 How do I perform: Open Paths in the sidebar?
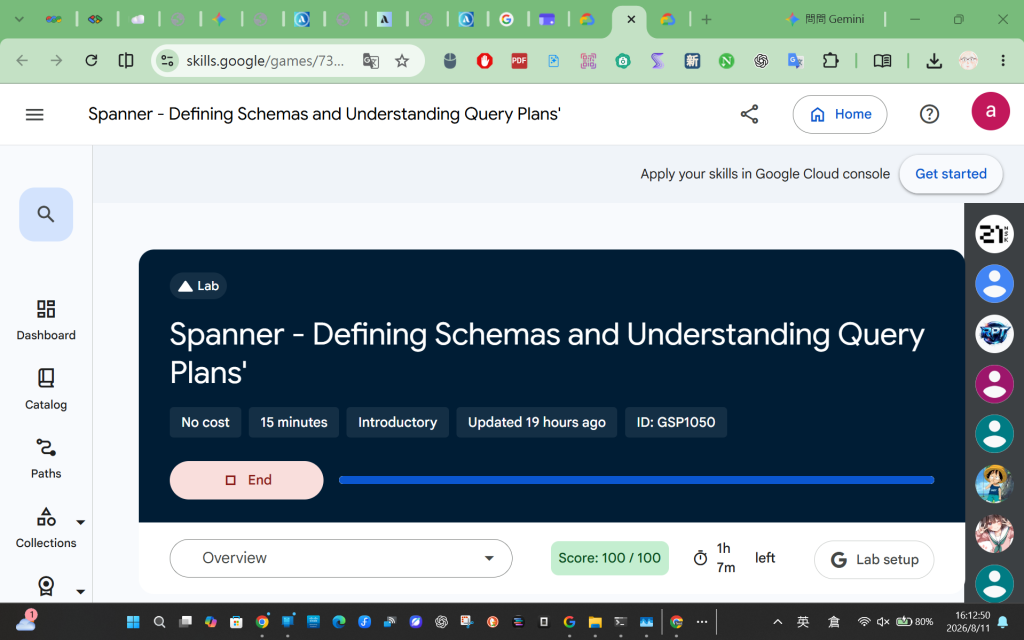pos(46,458)
